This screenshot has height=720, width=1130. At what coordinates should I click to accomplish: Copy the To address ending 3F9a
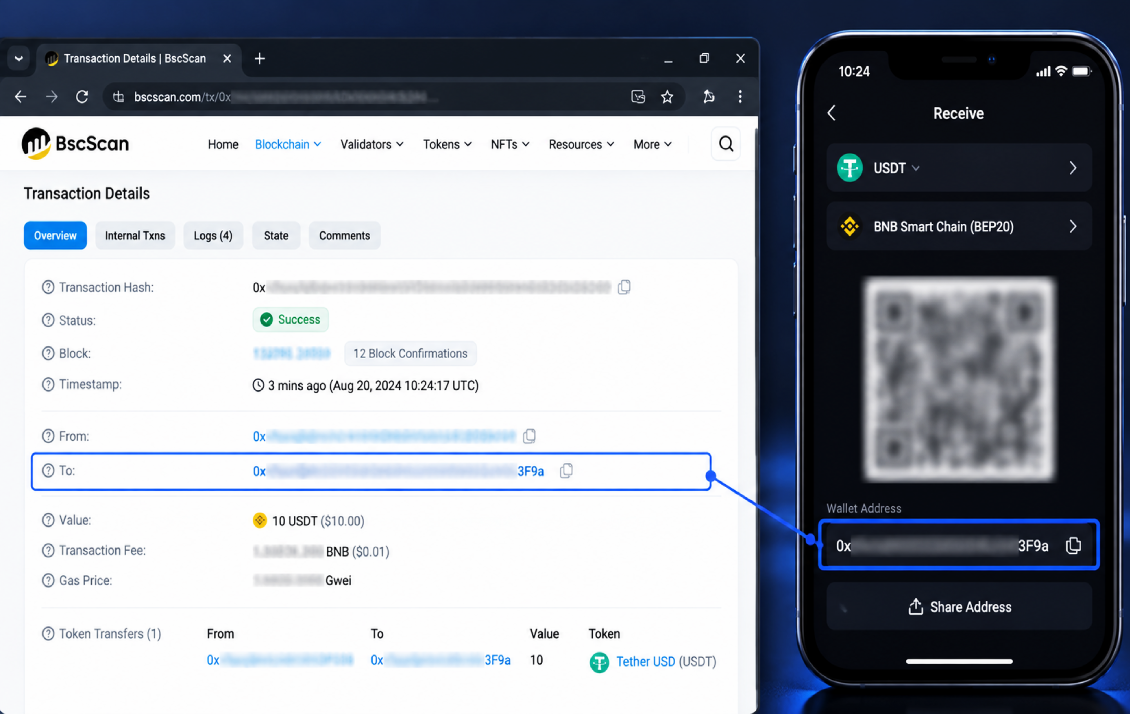pos(566,471)
